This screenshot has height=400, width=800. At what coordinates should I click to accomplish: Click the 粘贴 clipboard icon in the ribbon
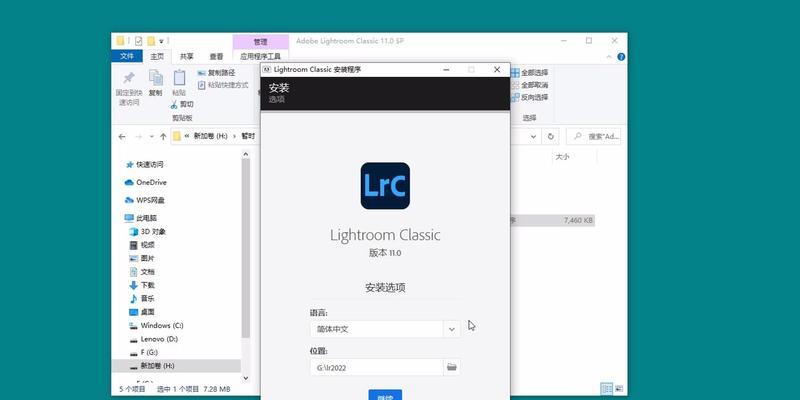click(x=179, y=78)
